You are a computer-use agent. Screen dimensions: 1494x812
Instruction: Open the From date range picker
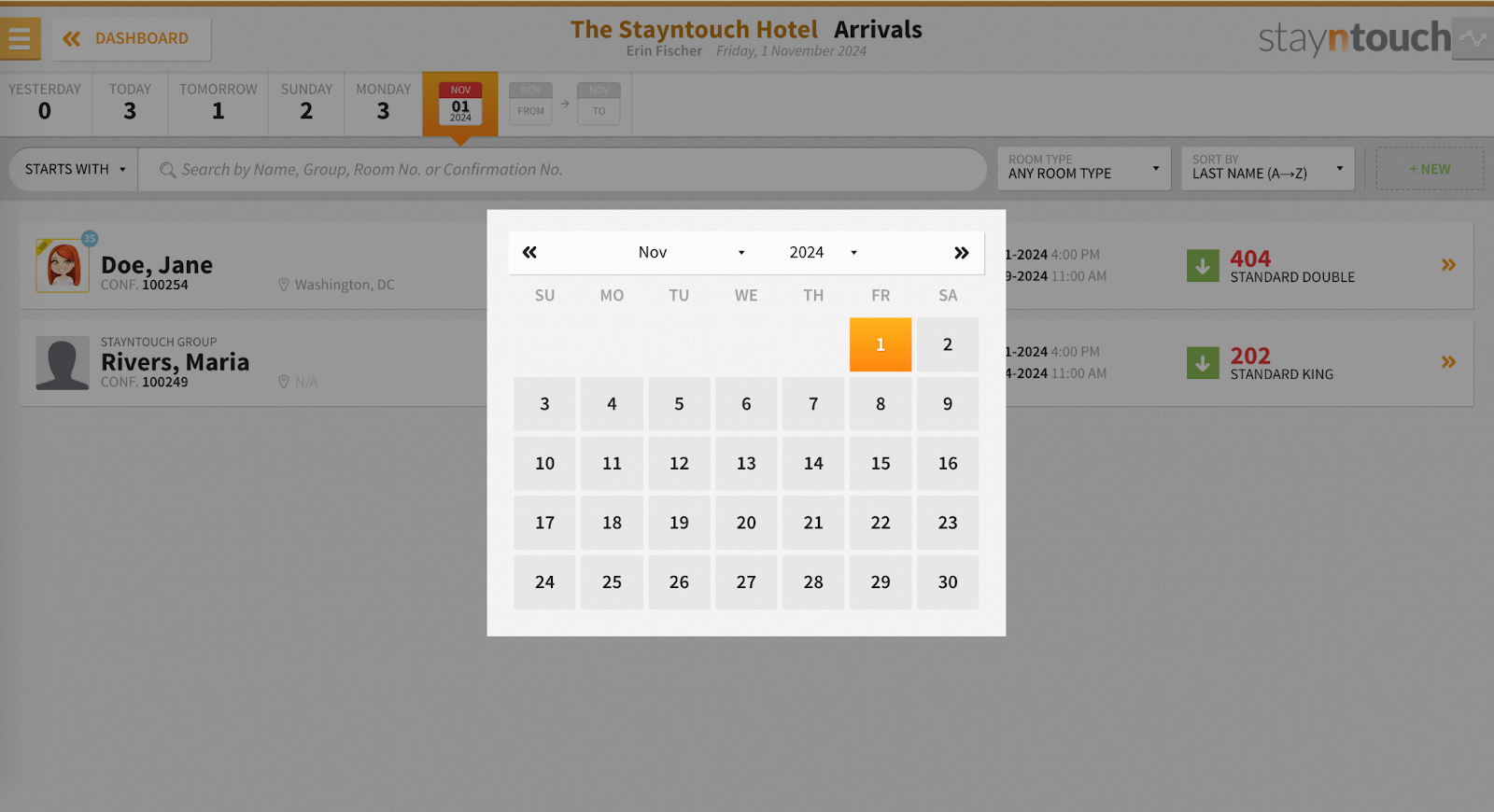(x=530, y=104)
